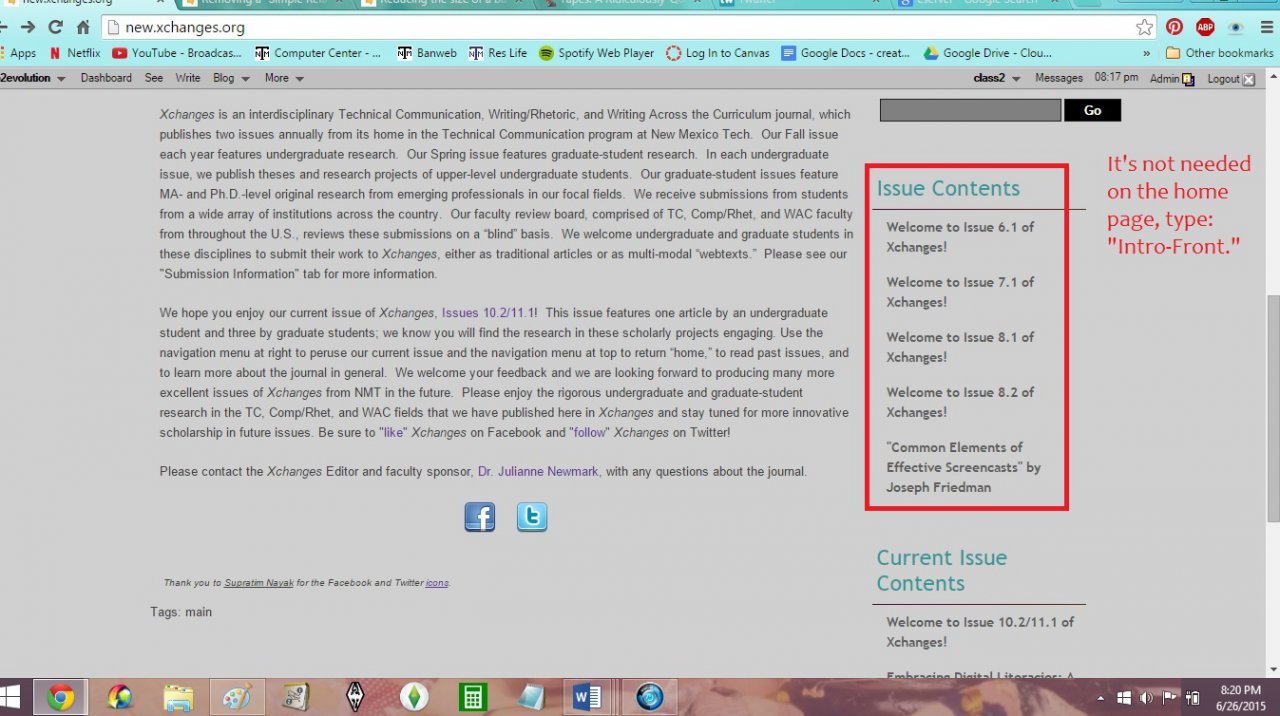The width and height of the screenshot is (1280, 716).
Task: Open Microsoft Word from the taskbar
Action: (588, 697)
